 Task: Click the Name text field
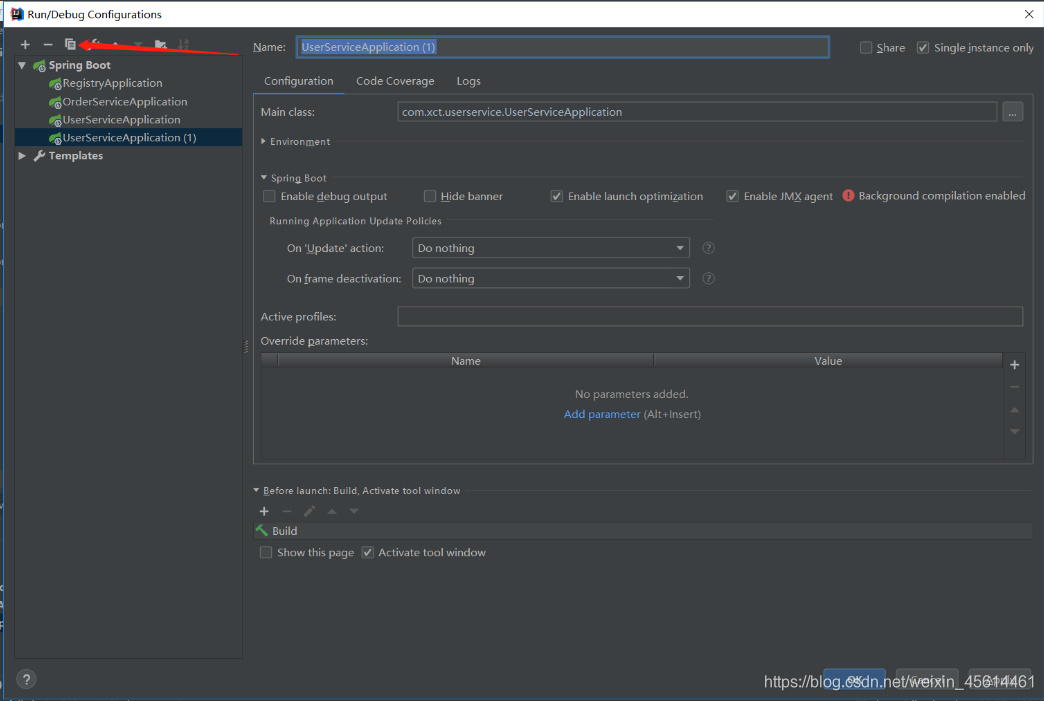[563, 47]
